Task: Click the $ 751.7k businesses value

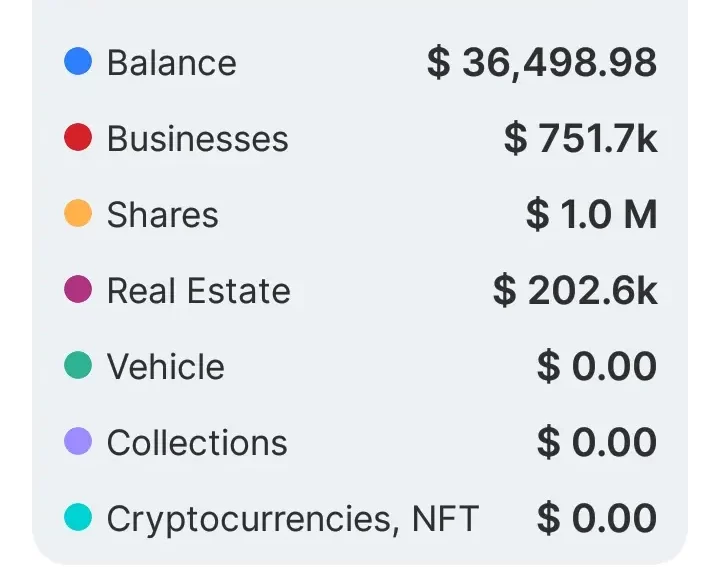Action: 580,139
